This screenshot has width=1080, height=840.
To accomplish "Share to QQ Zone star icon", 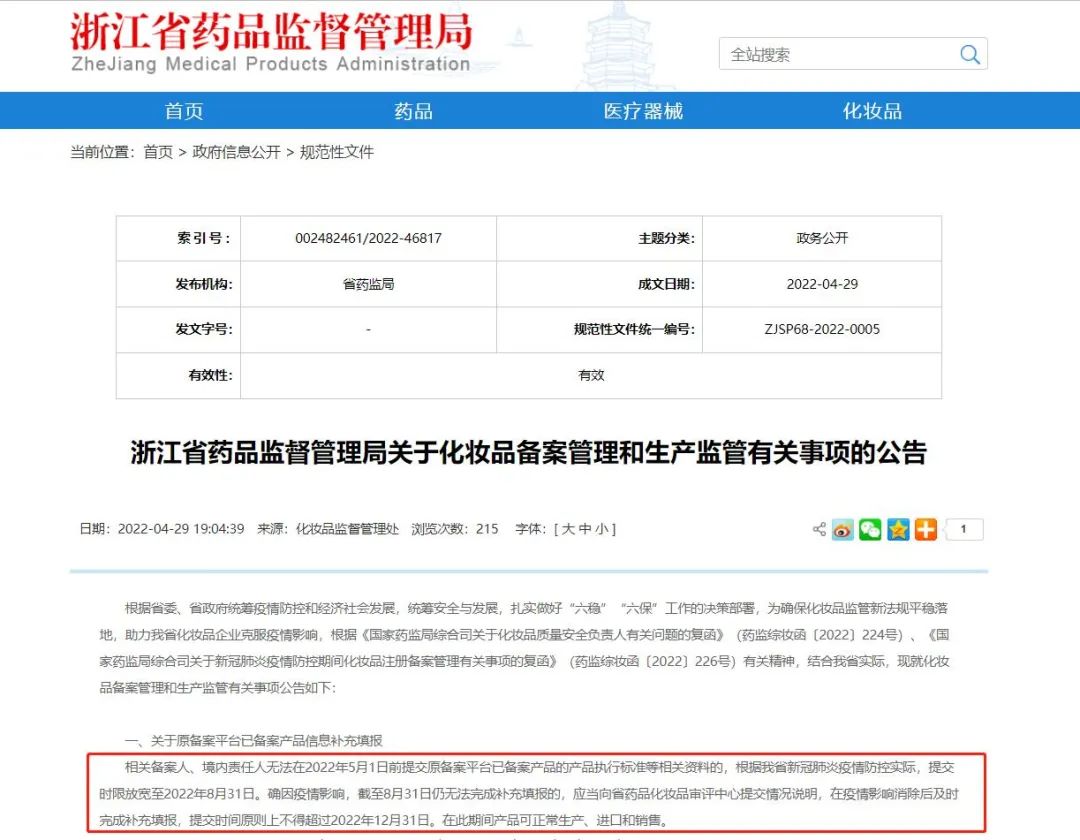I will (898, 530).
